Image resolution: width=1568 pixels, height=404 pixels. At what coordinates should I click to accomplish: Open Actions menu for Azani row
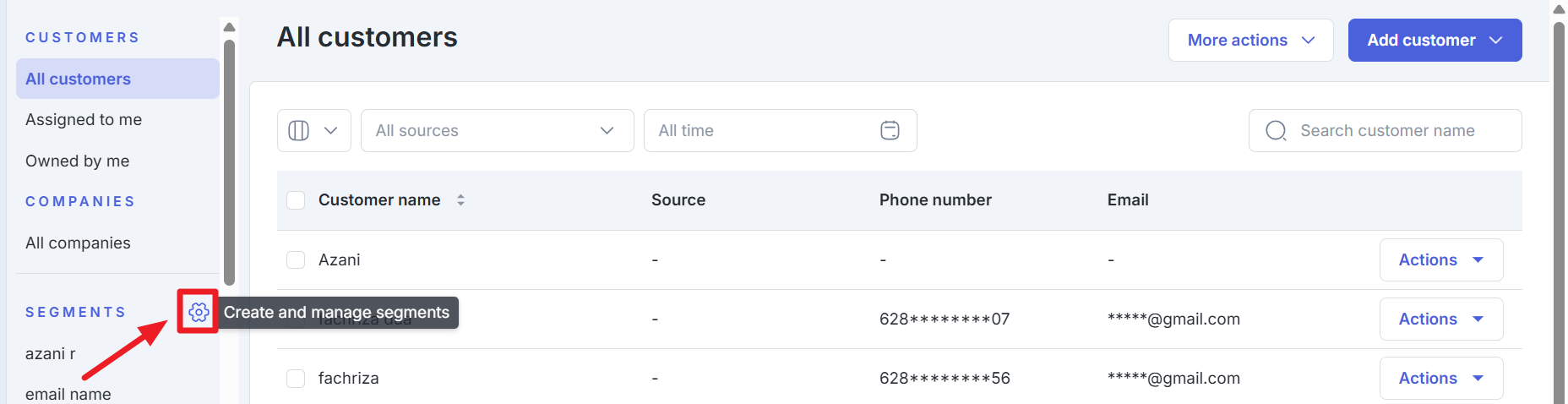[1440, 259]
